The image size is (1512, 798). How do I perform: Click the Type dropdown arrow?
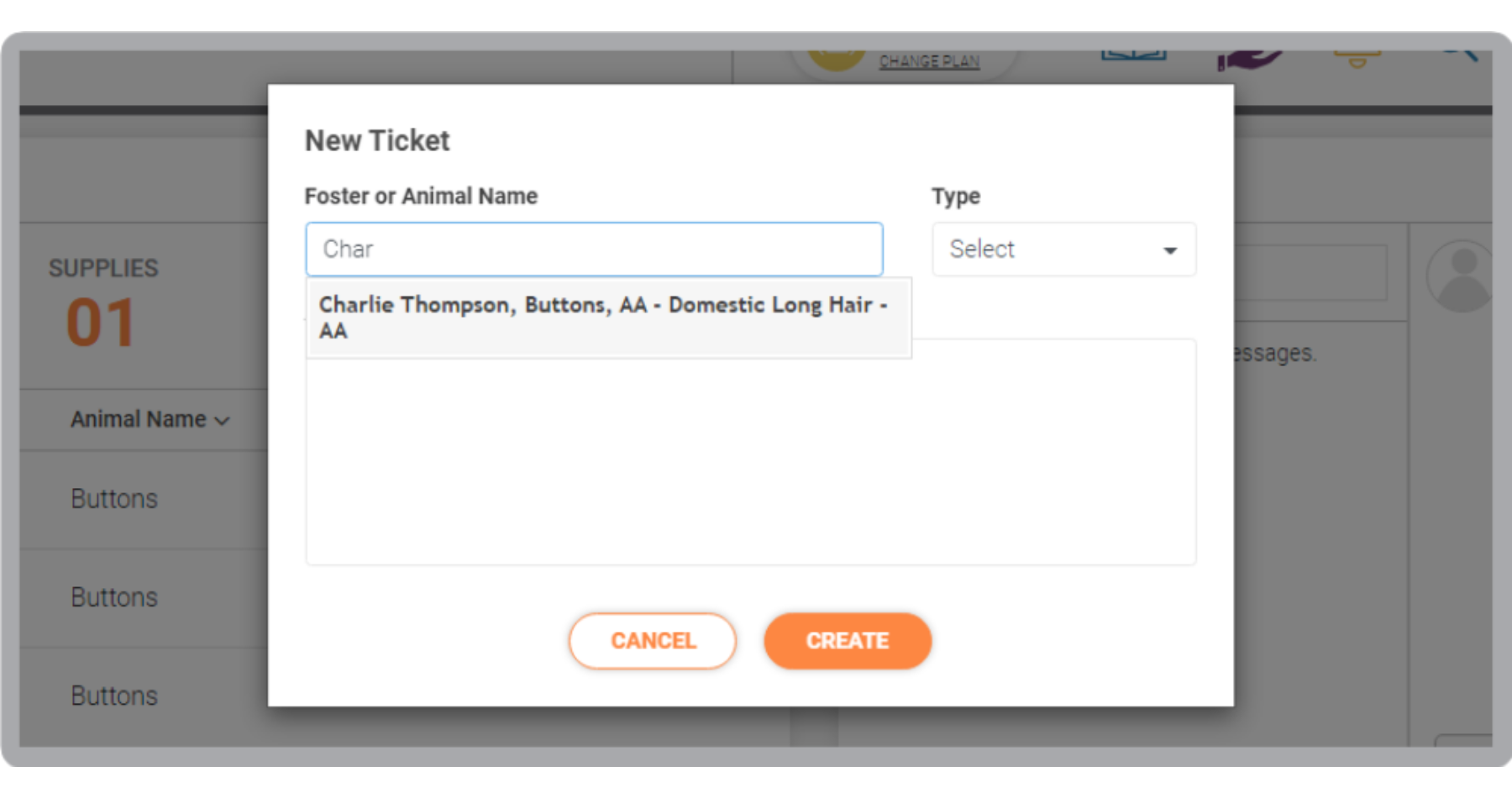1169,250
